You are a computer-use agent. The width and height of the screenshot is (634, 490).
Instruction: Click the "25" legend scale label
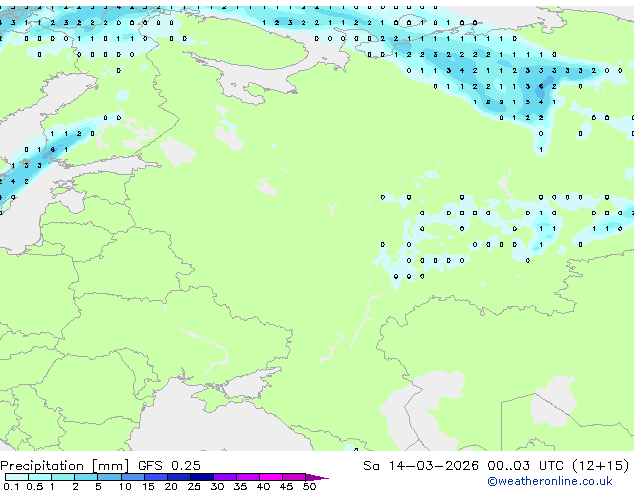194,486
